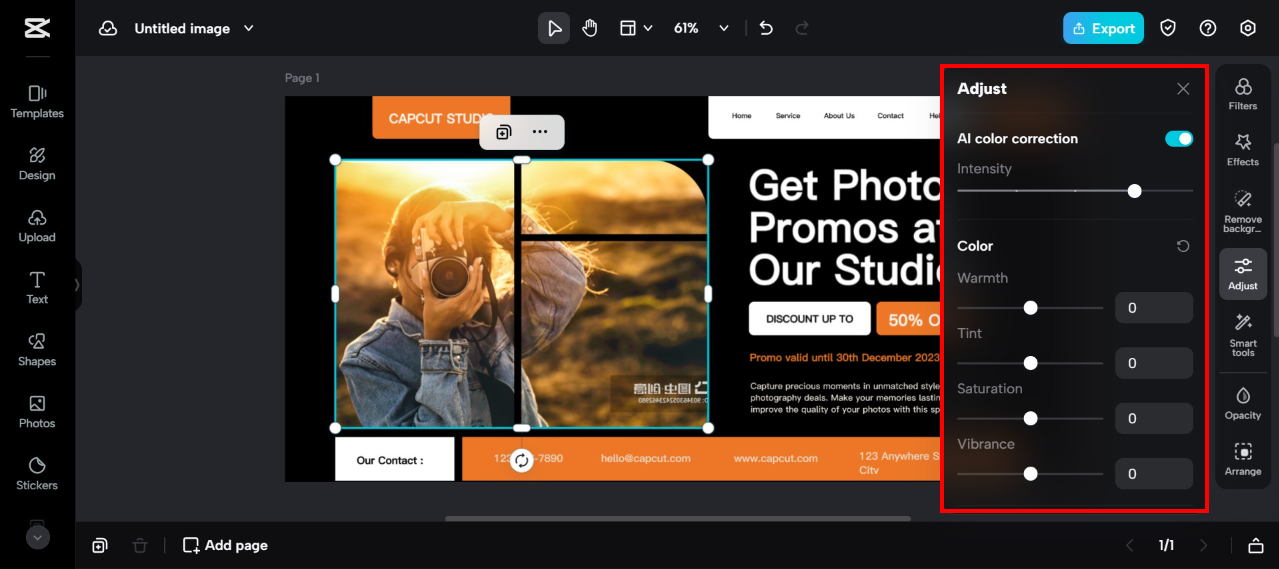
Task: Click Add page button
Action: coord(225,545)
